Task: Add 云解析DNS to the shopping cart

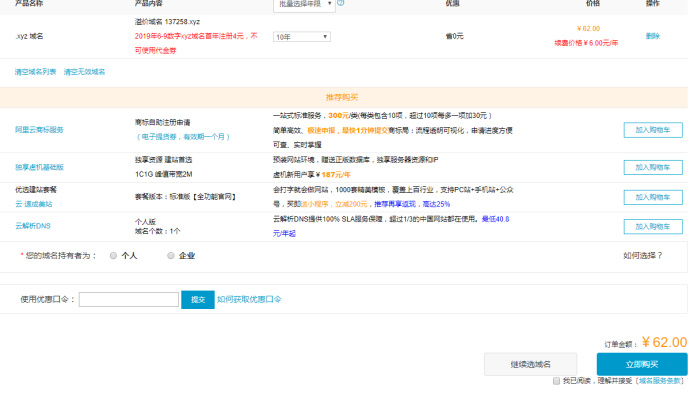Action: point(653,227)
